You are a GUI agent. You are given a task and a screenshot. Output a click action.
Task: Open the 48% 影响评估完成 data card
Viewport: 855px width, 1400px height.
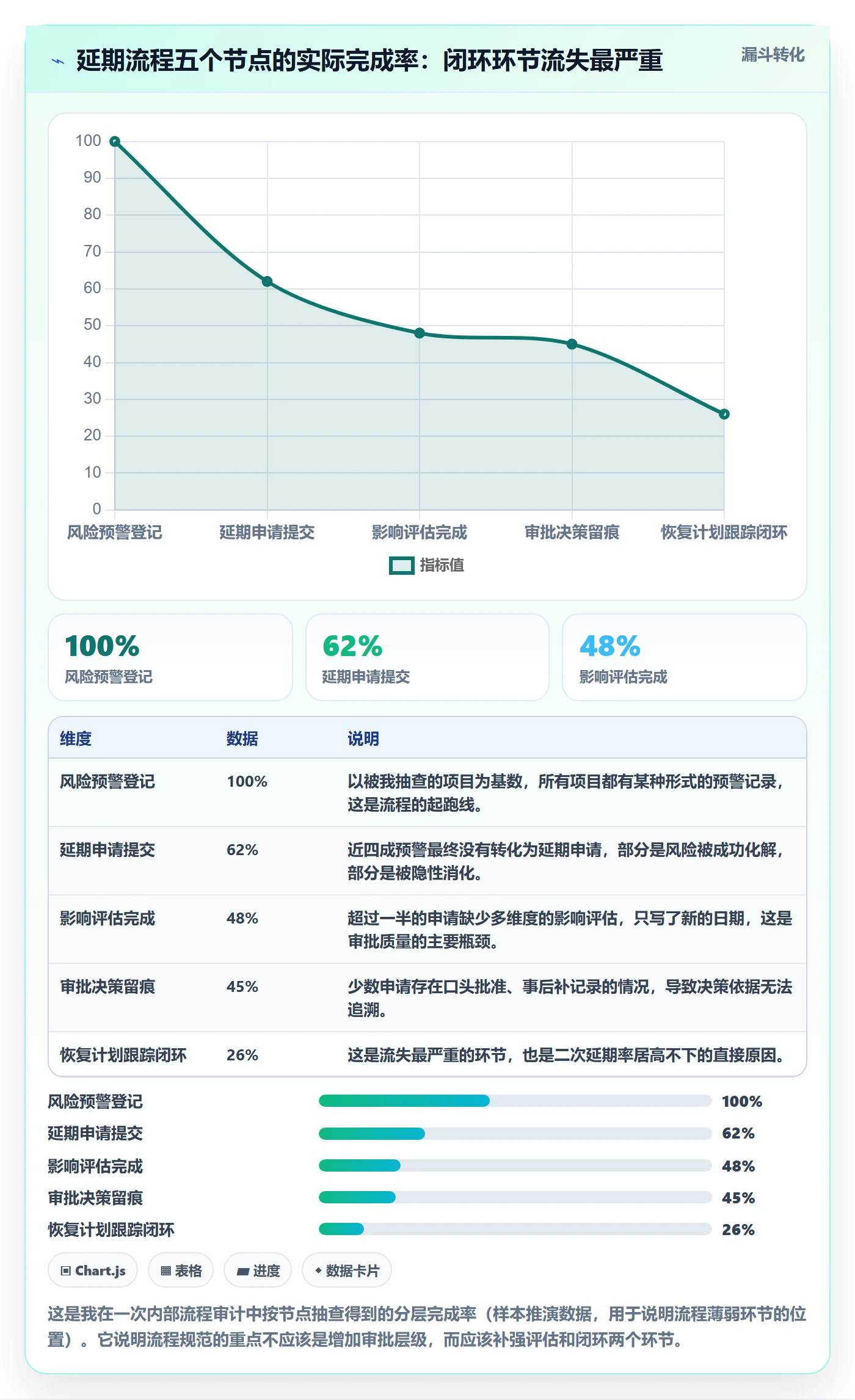pyautogui.click(x=685, y=657)
